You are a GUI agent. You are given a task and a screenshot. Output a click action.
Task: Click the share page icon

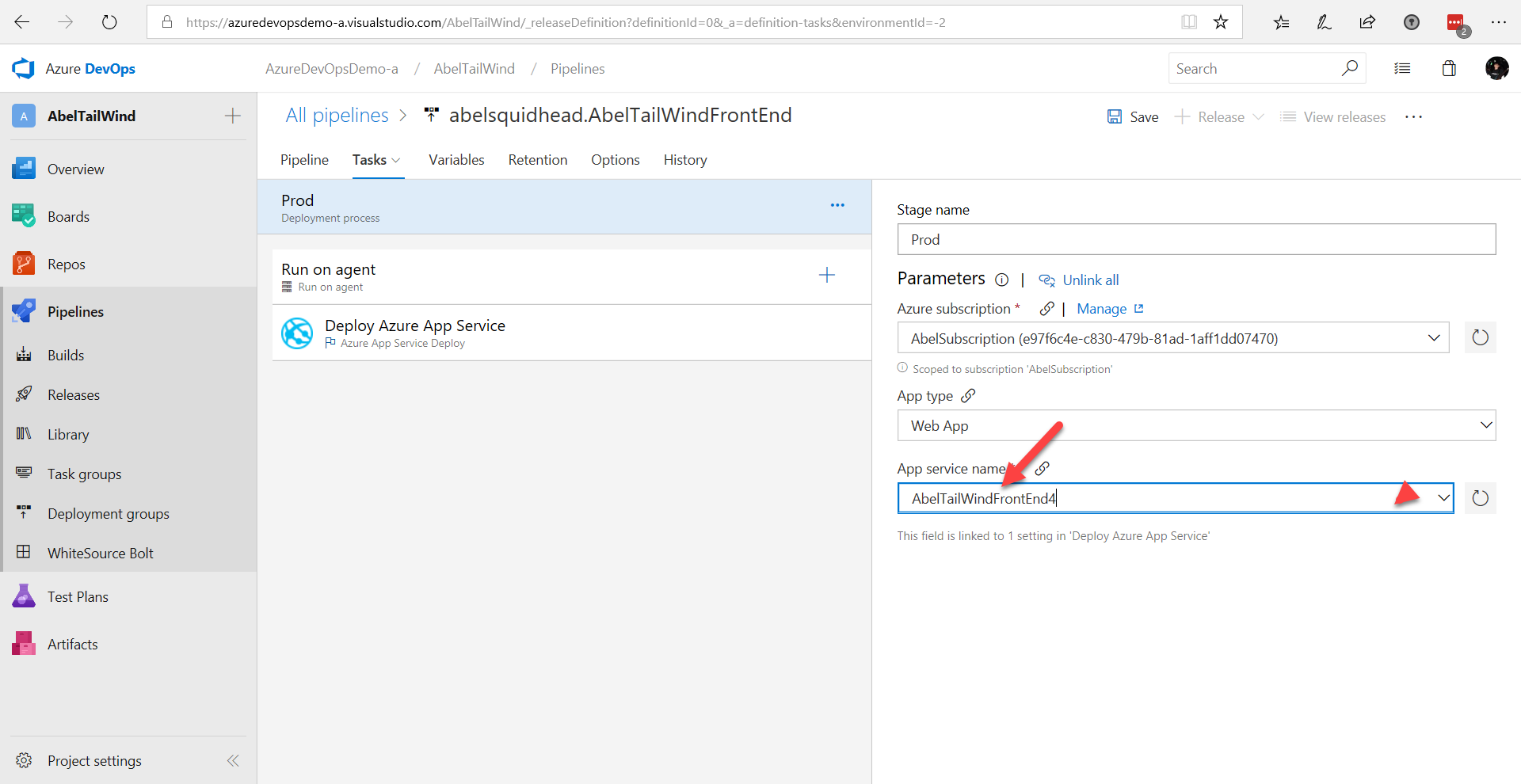pyautogui.click(x=1367, y=22)
